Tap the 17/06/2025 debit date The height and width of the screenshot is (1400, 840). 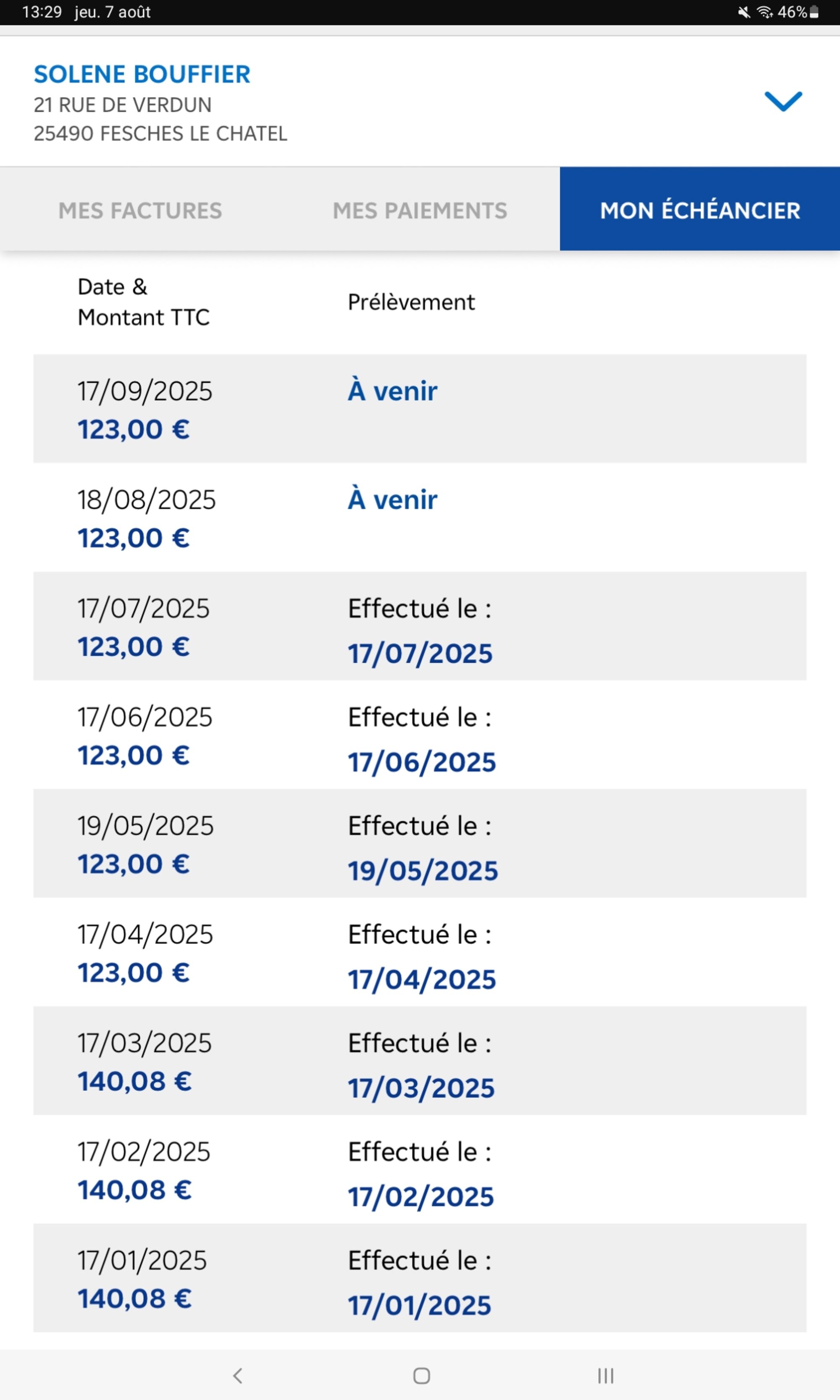click(x=422, y=762)
